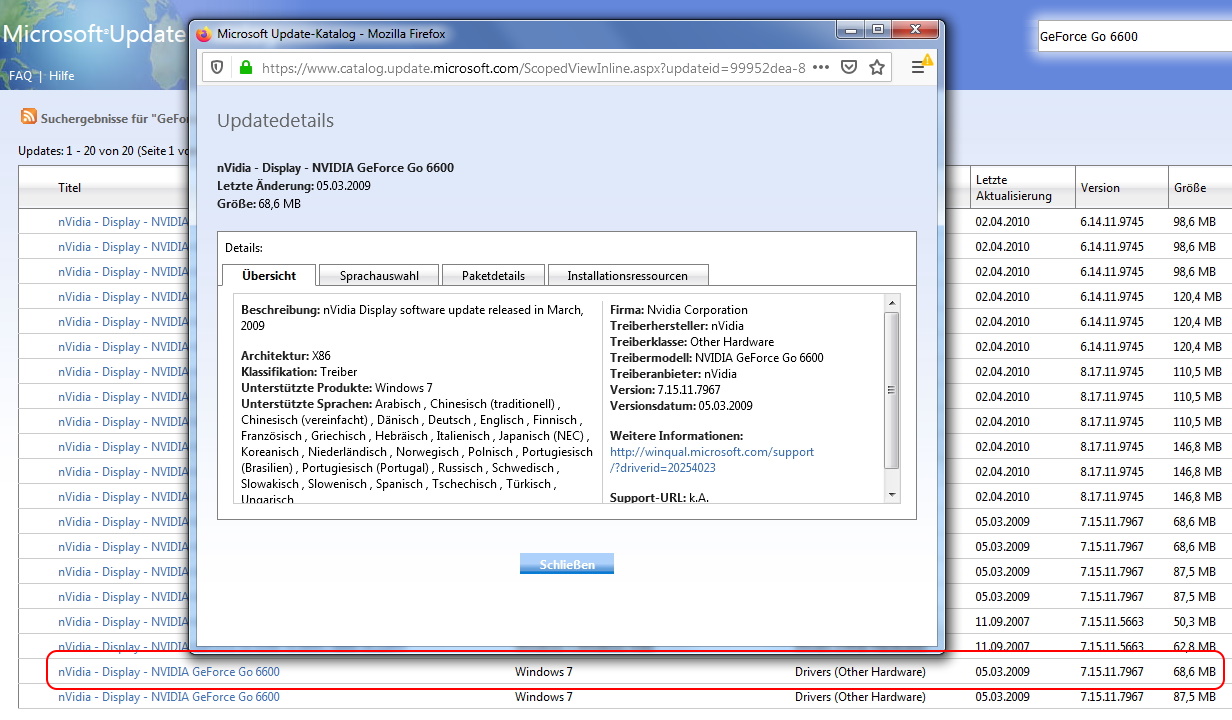The width and height of the screenshot is (1232, 720).
Task: Click the FAQ link in the catalog header
Action: coord(20,76)
